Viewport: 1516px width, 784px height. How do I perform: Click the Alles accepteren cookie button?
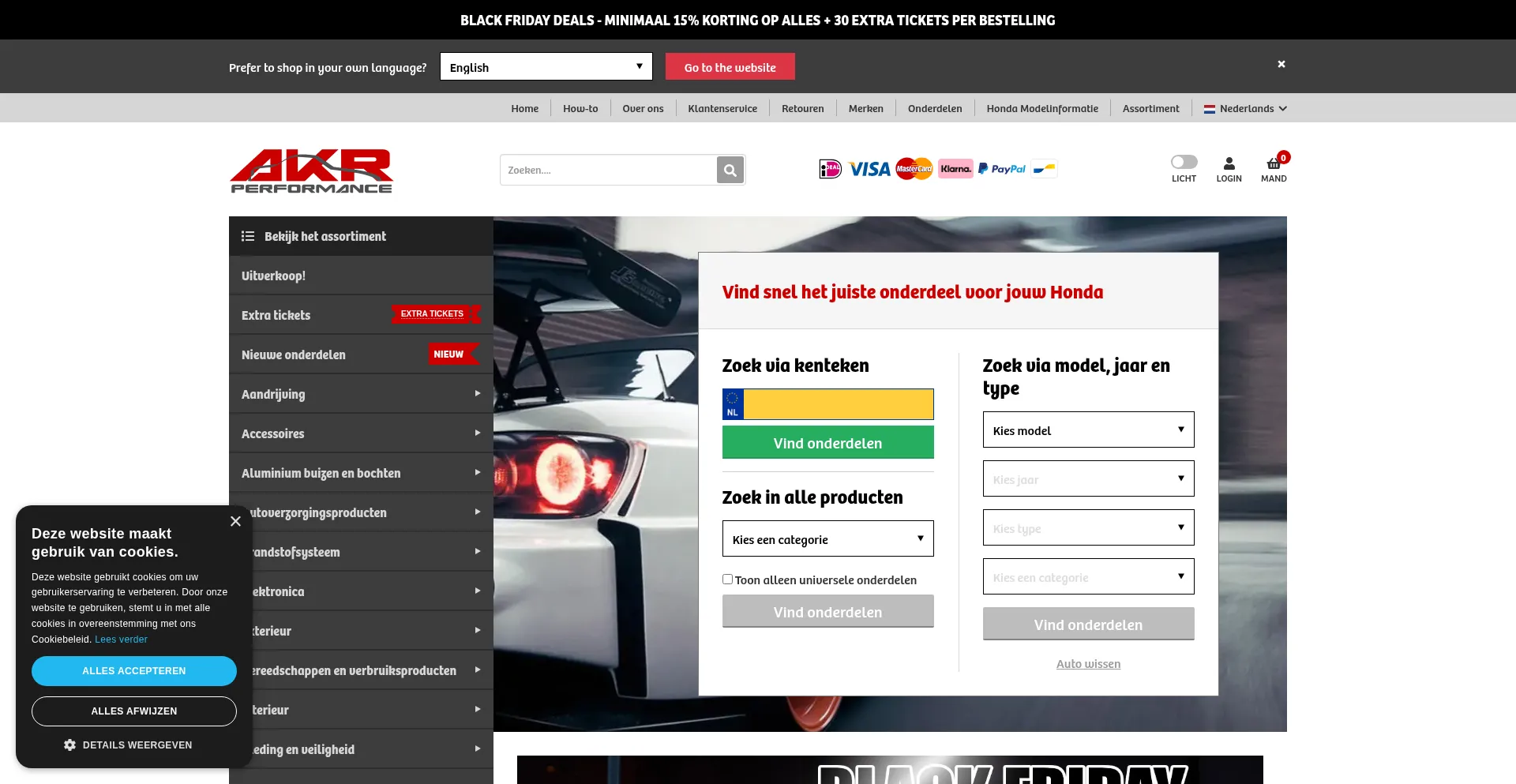coord(134,671)
